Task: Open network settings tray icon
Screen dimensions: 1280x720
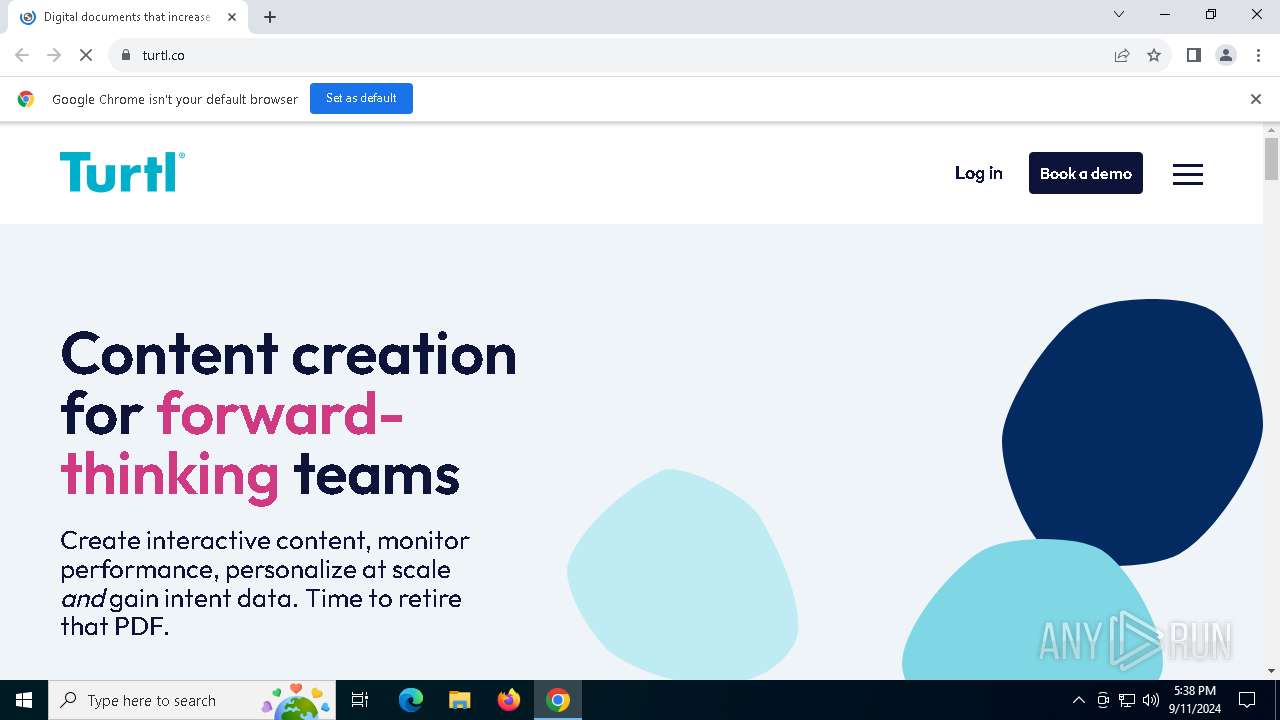Action: click(x=1127, y=700)
